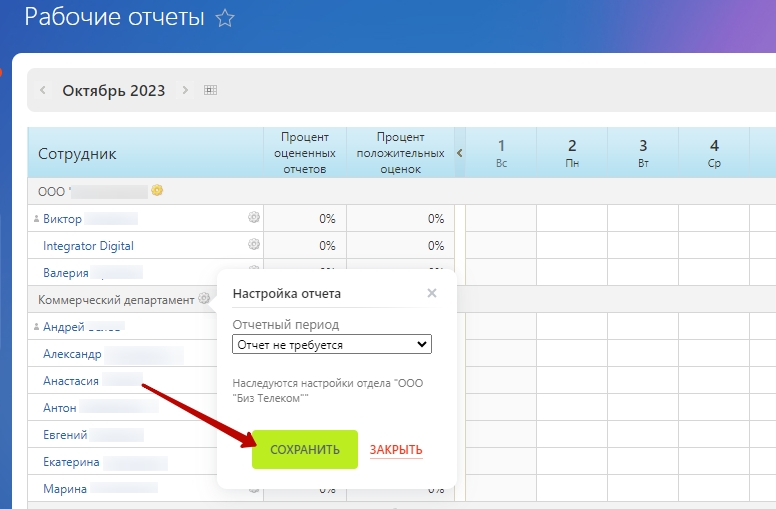Click the Сотрудник column header
This screenshot has height=509, width=776.
click(78, 154)
